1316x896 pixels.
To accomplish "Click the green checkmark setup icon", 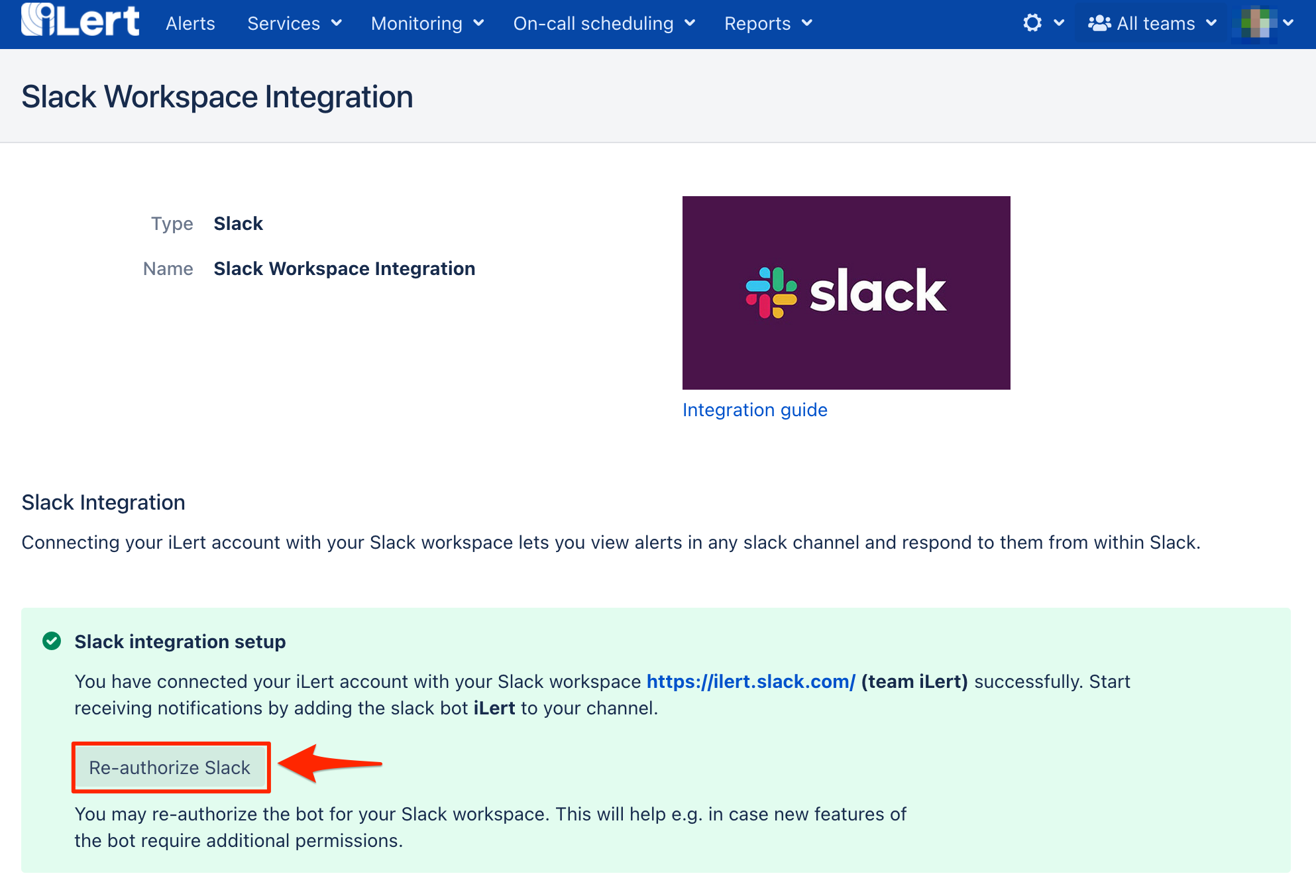I will click(52, 641).
